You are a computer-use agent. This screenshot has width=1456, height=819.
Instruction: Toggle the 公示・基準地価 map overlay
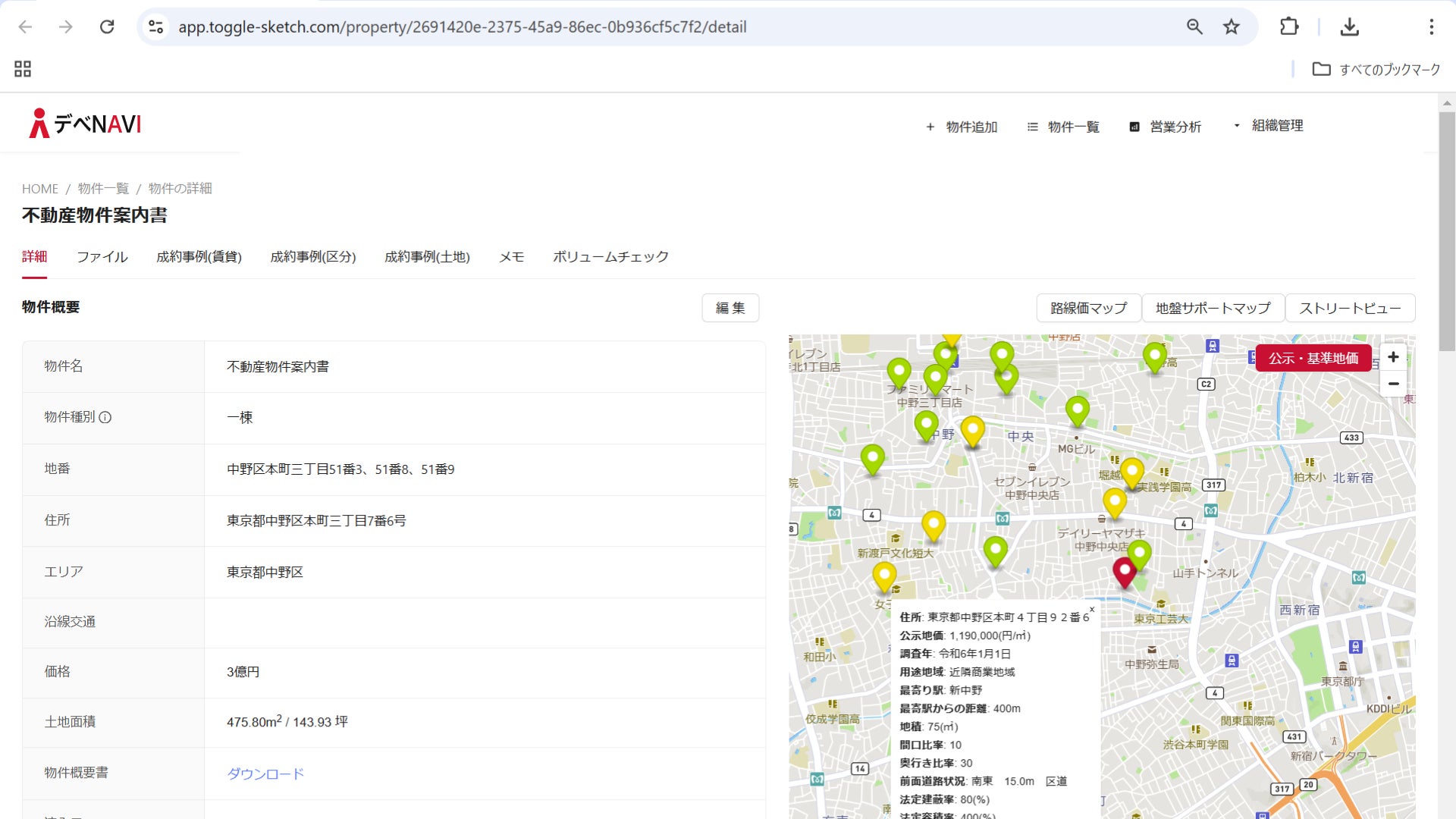coord(1313,358)
